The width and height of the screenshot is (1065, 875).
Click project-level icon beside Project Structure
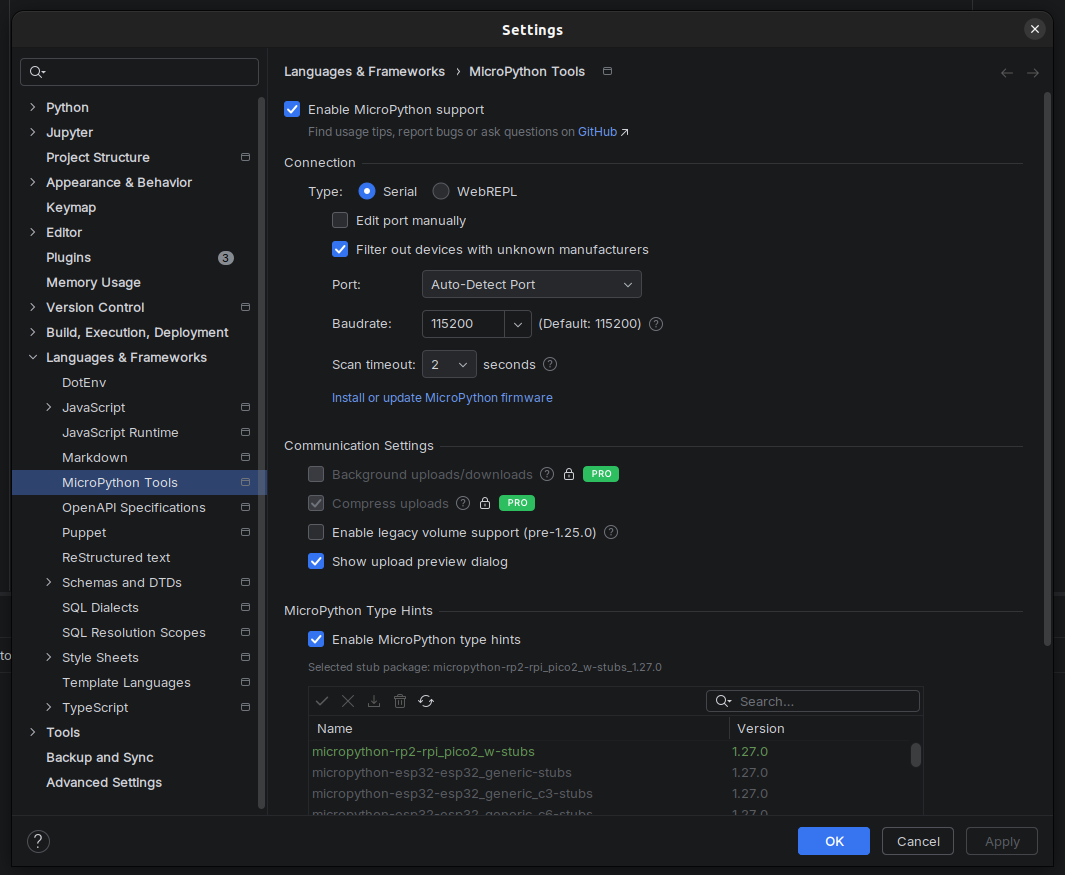click(245, 158)
